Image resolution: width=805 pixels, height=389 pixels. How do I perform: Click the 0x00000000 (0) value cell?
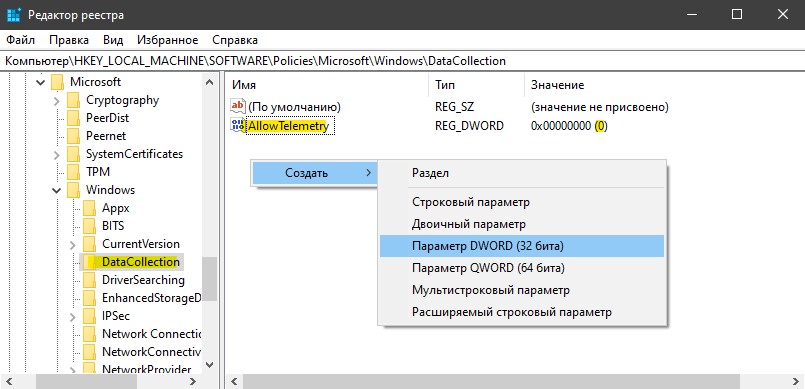(x=569, y=126)
